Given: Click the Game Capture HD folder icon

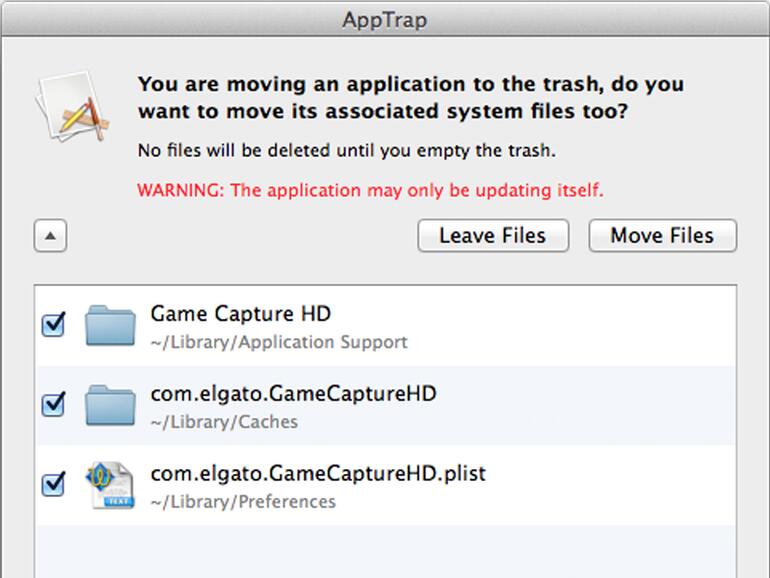Looking at the screenshot, I should tap(110, 325).
